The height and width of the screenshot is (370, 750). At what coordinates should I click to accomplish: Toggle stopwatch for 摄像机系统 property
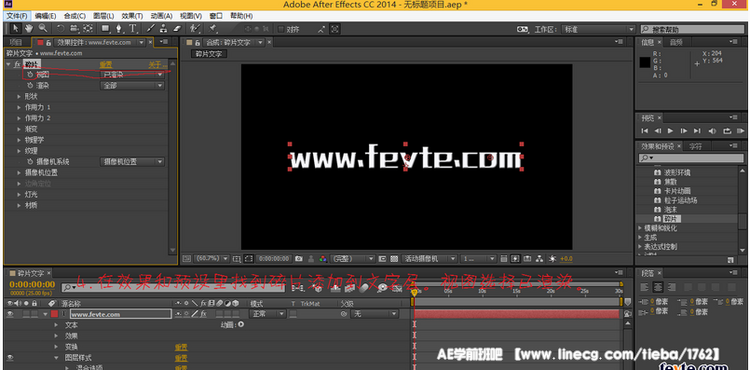(x=30, y=162)
